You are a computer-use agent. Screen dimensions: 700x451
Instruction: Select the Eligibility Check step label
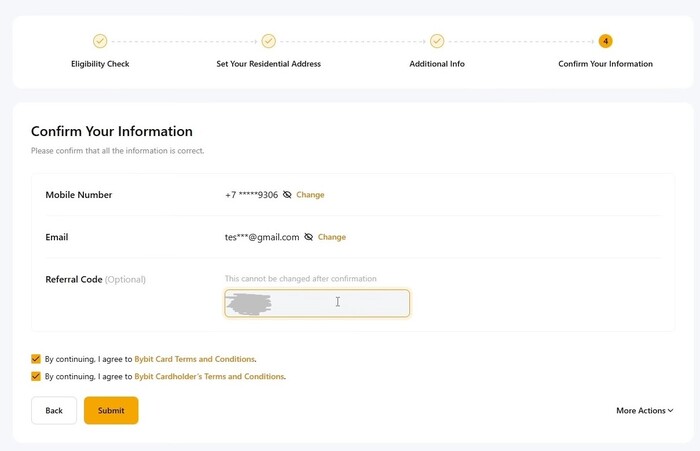pyautogui.click(x=100, y=64)
